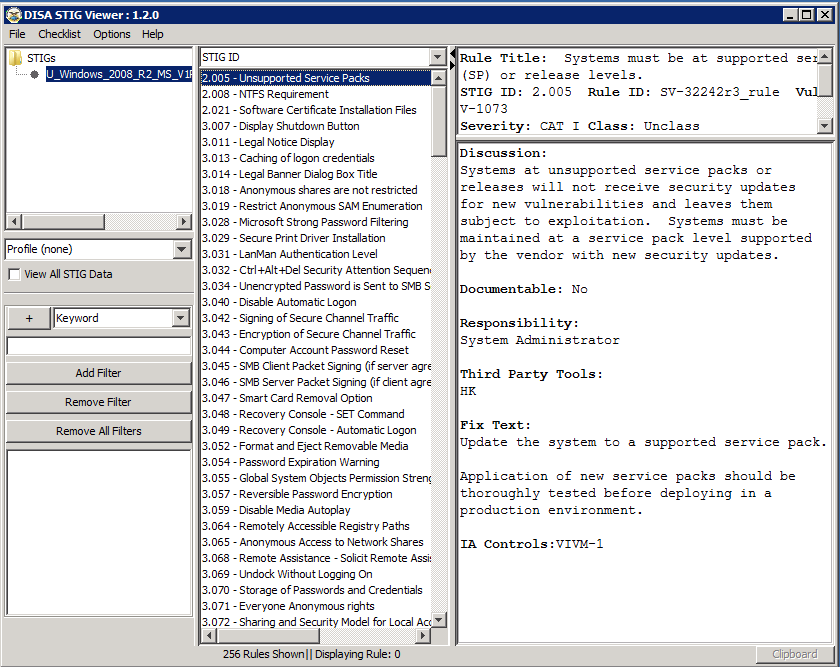The width and height of the screenshot is (840, 667).
Task: Click rule list horizontal scroll left arrow
Action: [209, 636]
